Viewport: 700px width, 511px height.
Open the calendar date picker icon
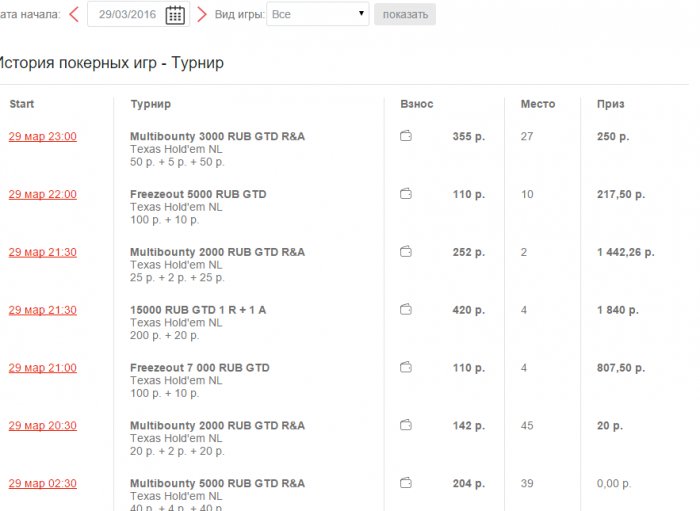coord(175,14)
